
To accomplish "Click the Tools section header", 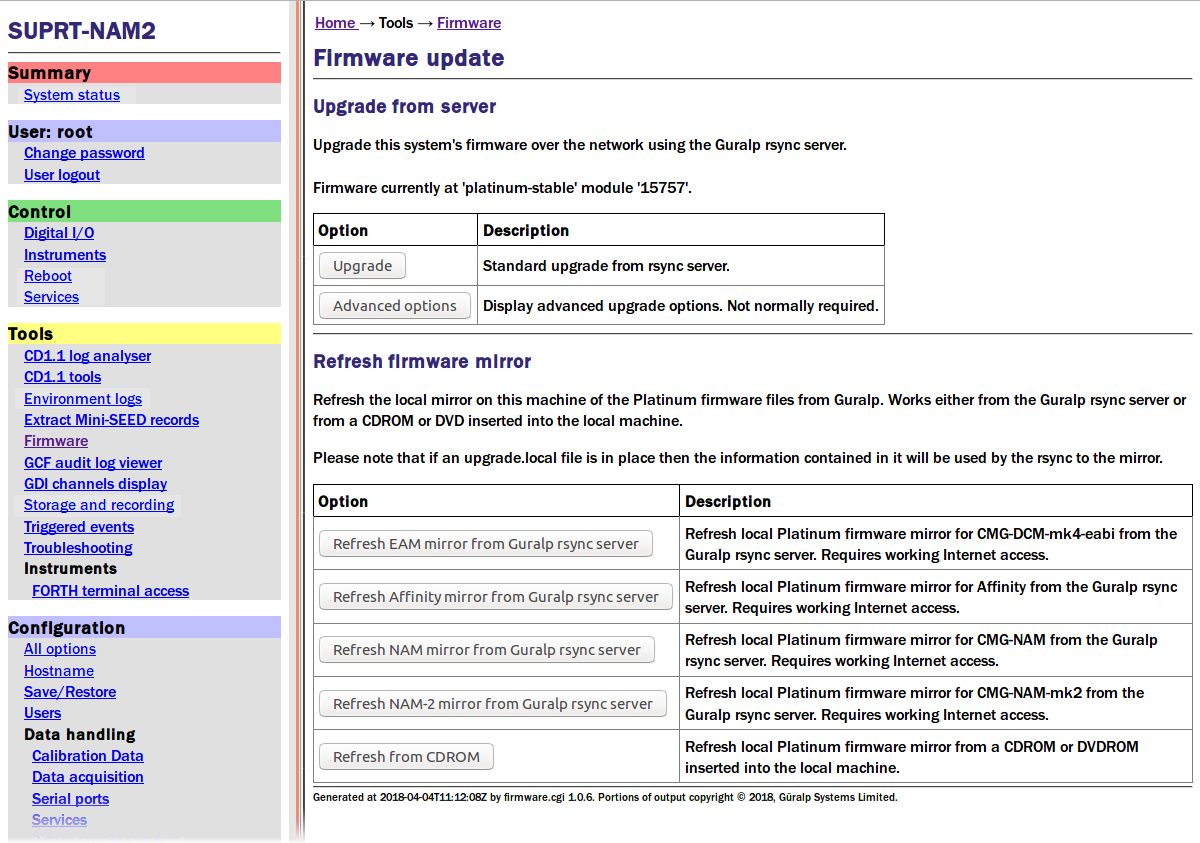I will [144, 334].
